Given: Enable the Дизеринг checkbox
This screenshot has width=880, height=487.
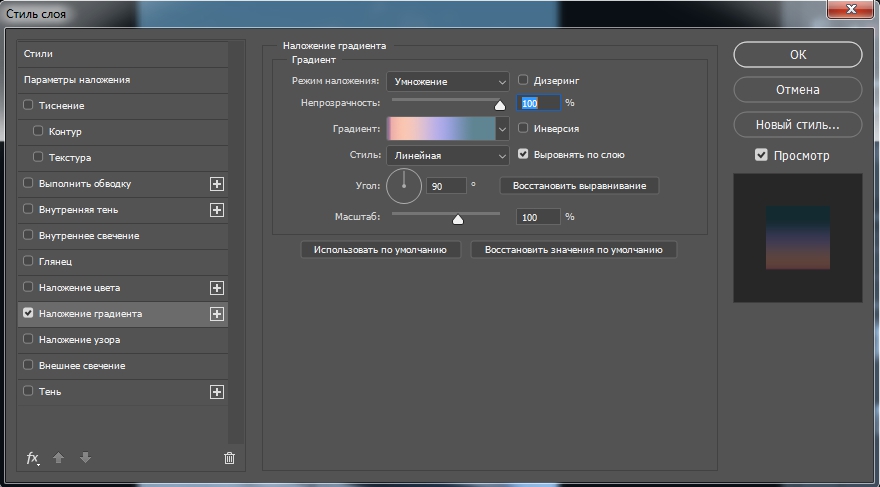Looking at the screenshot, I should (523, 80).
